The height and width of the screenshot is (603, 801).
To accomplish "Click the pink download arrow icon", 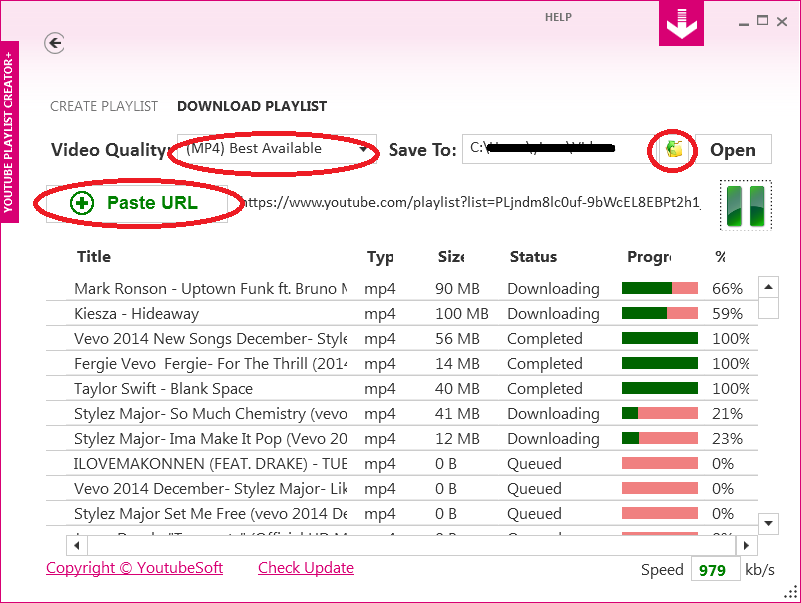I will pos(681,24).
